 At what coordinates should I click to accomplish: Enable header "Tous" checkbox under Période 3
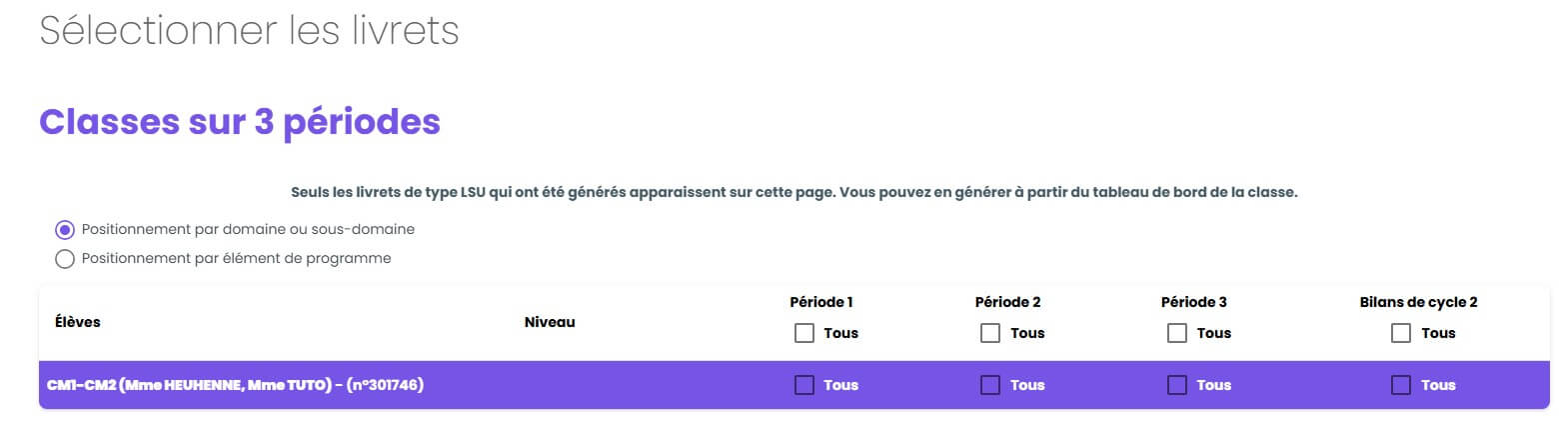[x=1177, y=333]
